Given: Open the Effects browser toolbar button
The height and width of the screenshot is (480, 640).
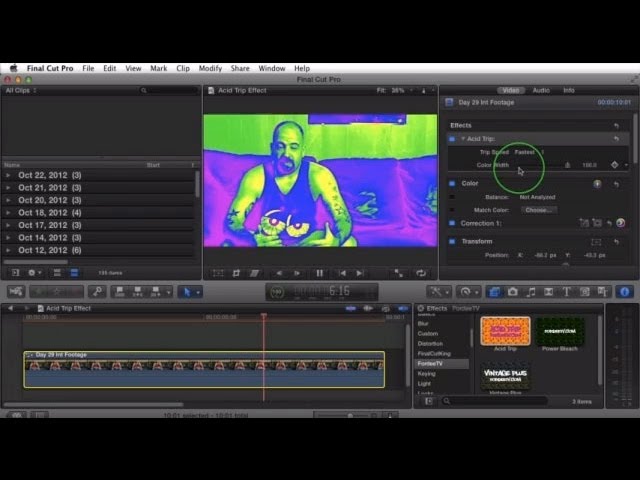Looking at the screenshot, I should click(x=494, y=292).
